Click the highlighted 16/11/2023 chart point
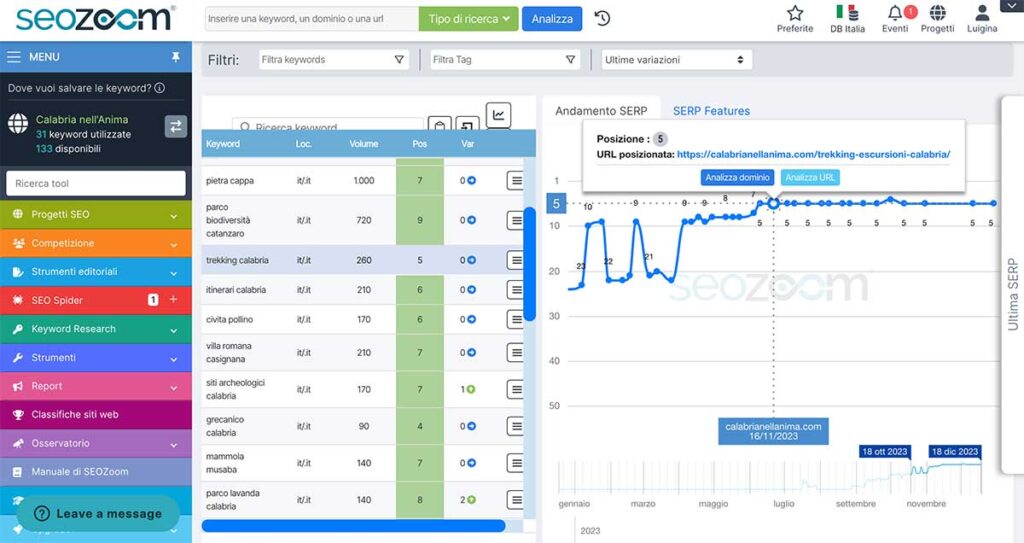This screenshot has height=543, width=1024. tap(774, 203)
